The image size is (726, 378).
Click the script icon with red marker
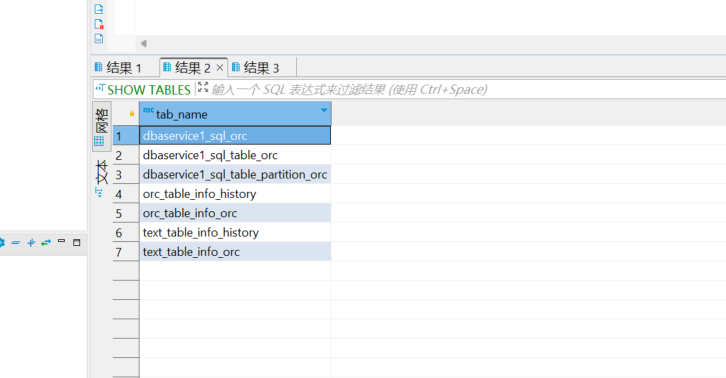99,24
